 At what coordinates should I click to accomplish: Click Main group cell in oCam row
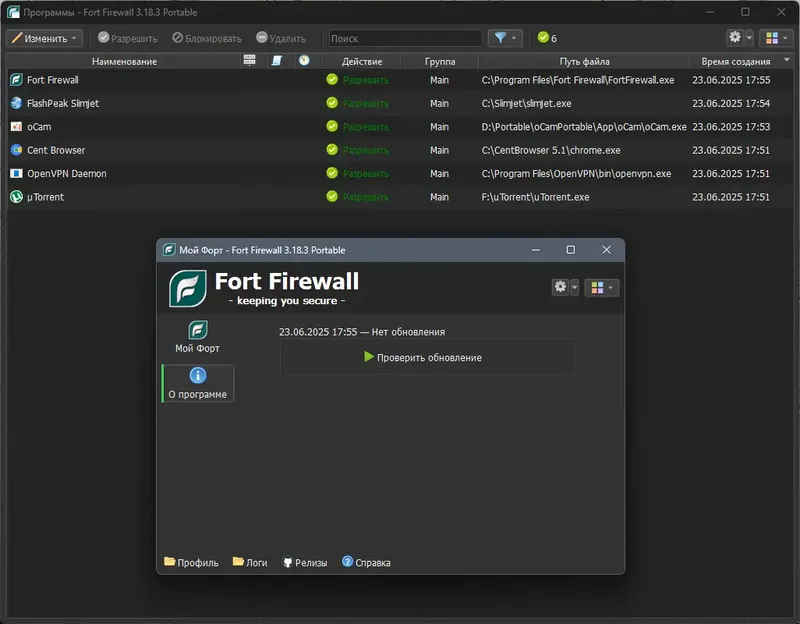click(x=439, y=127)
